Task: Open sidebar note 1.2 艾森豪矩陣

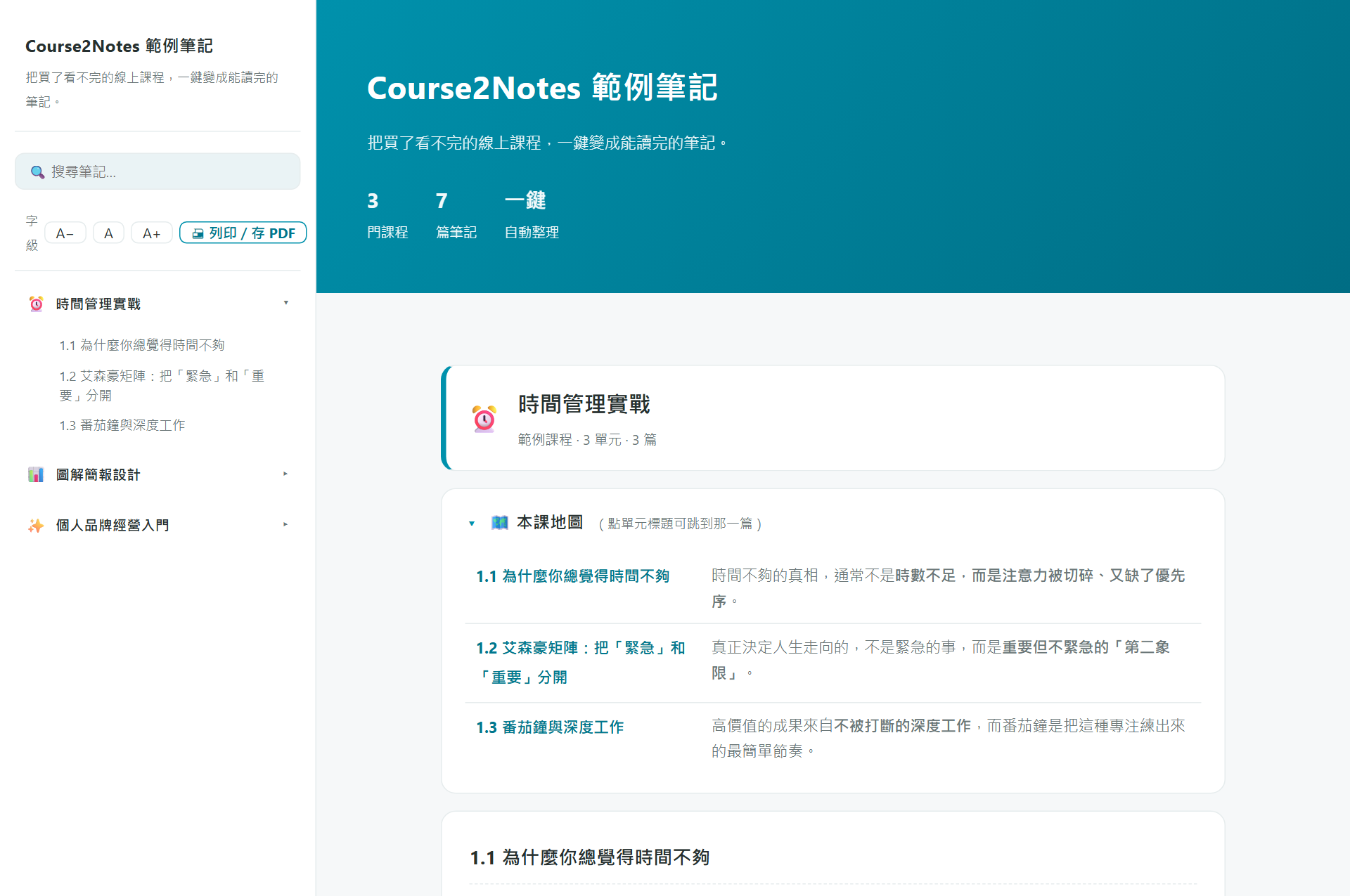Action: [162, 386]
